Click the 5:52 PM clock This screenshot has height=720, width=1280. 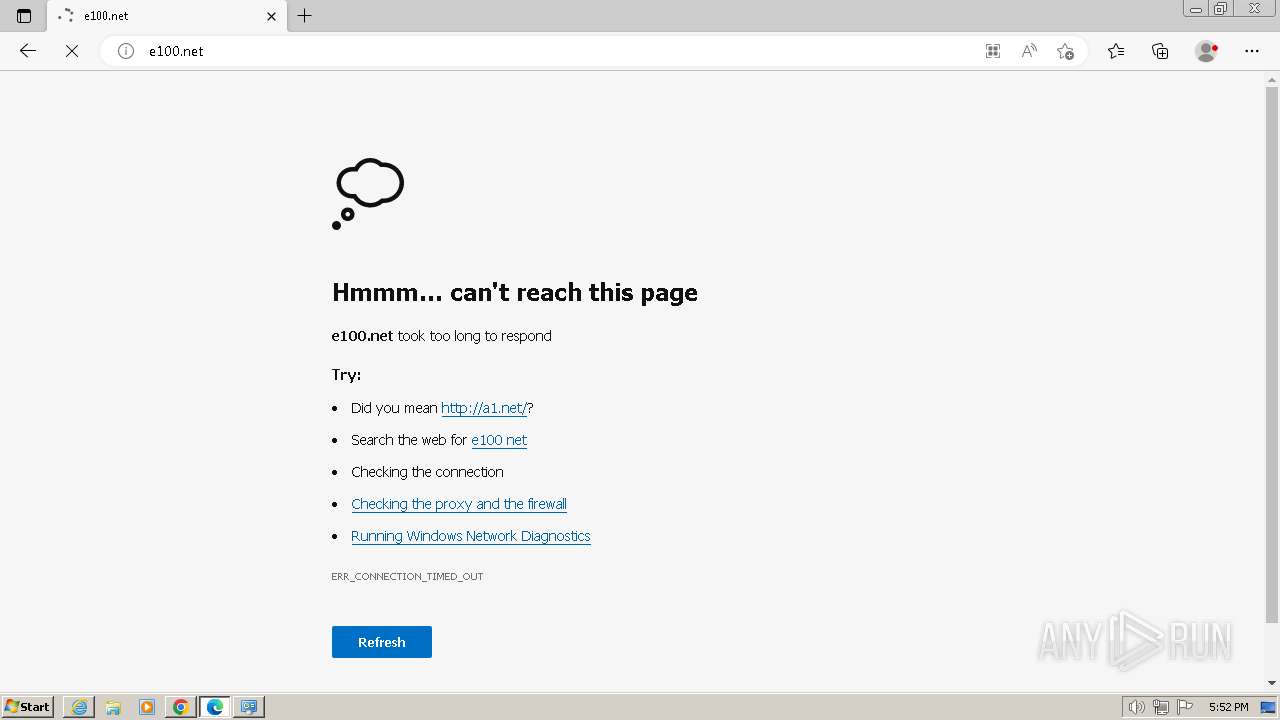pos(1228,707)
